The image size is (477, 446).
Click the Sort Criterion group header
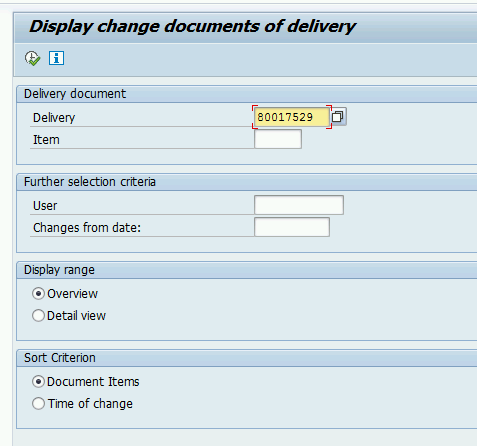(x=60, y=358)
